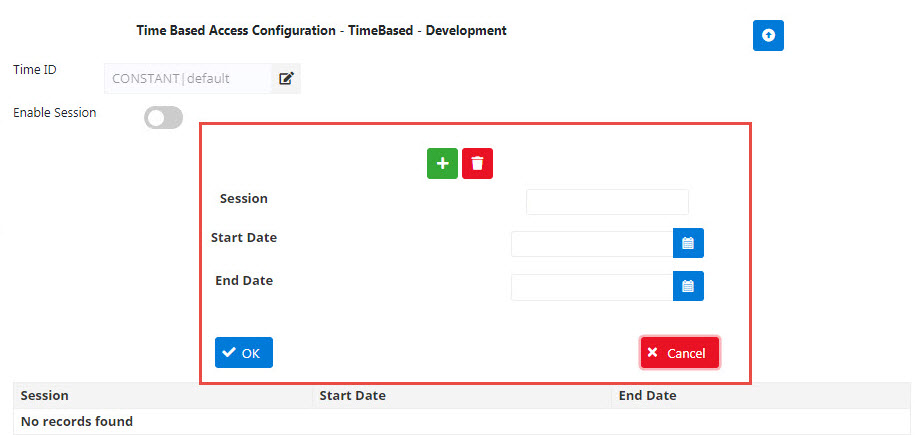Select the CONSTANT|default Time ID field
Screen dimensions: 917x435
pyautogui.click(x=188, y=78)
